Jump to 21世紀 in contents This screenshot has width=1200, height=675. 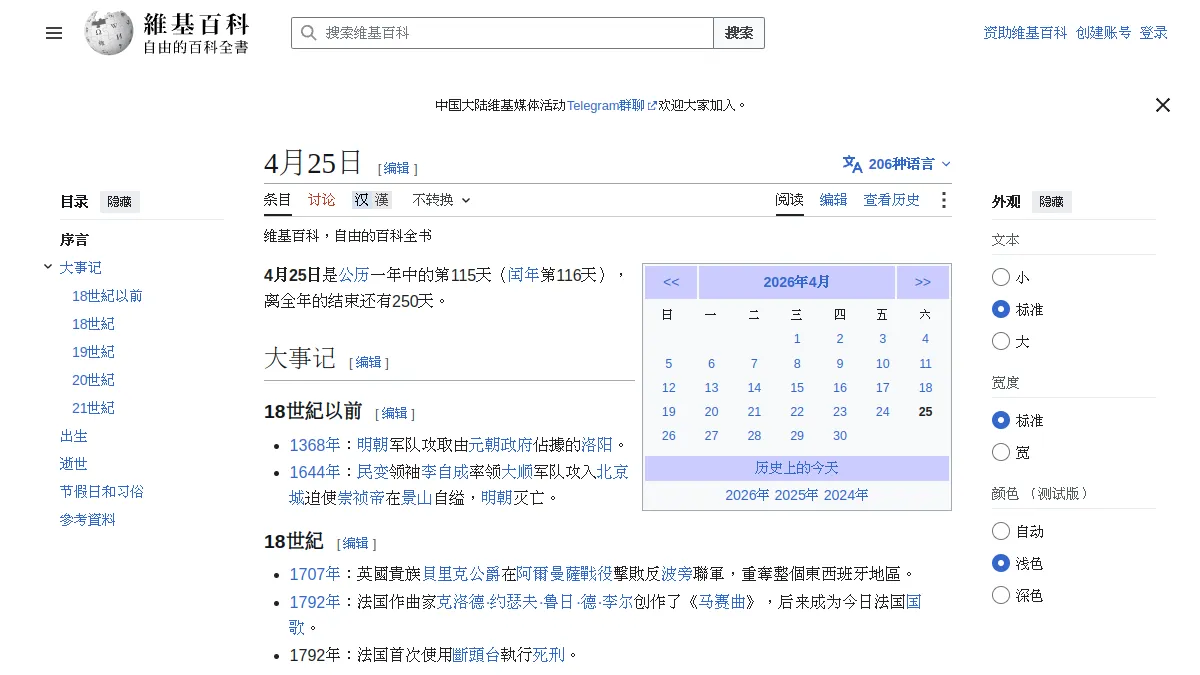93,408
